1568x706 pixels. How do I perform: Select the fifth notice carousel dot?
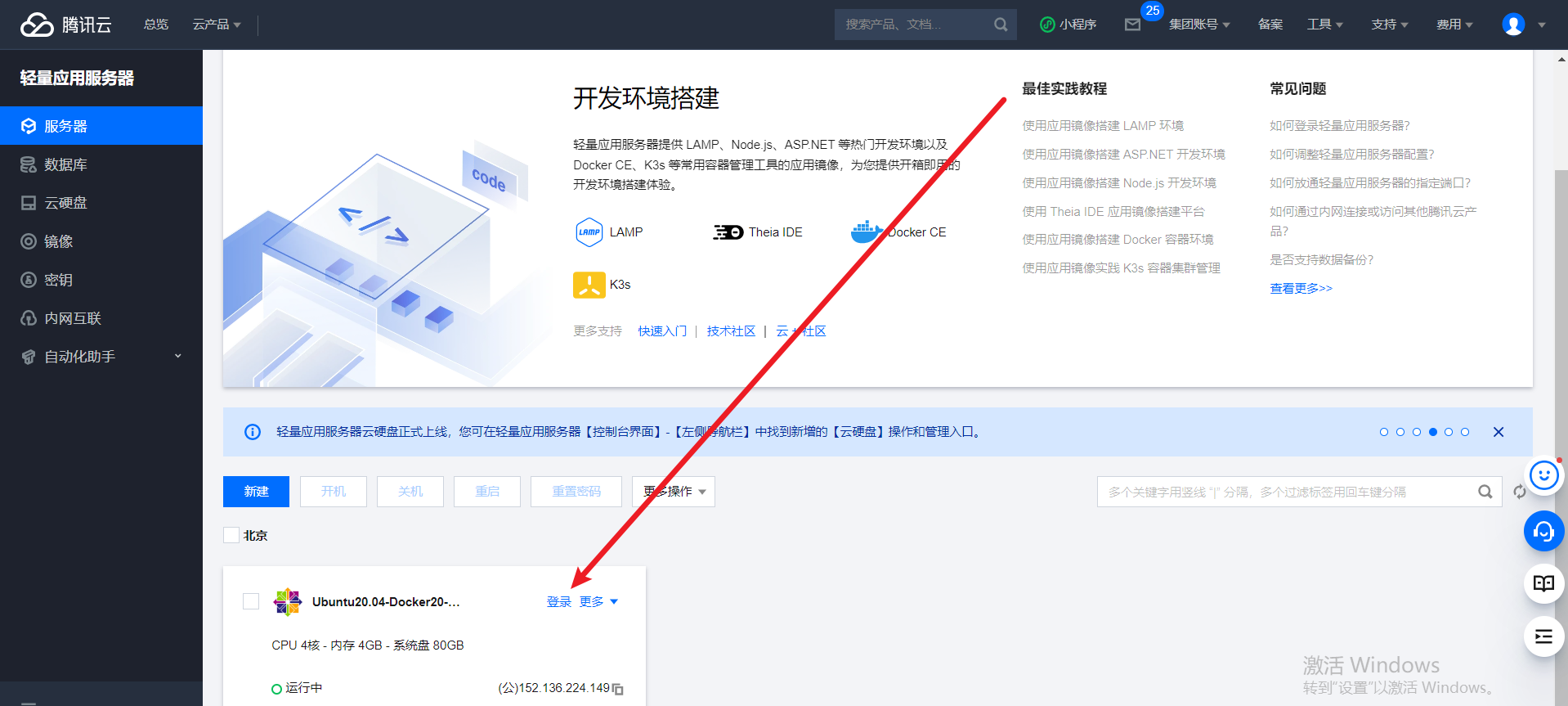pos(1449,432)
